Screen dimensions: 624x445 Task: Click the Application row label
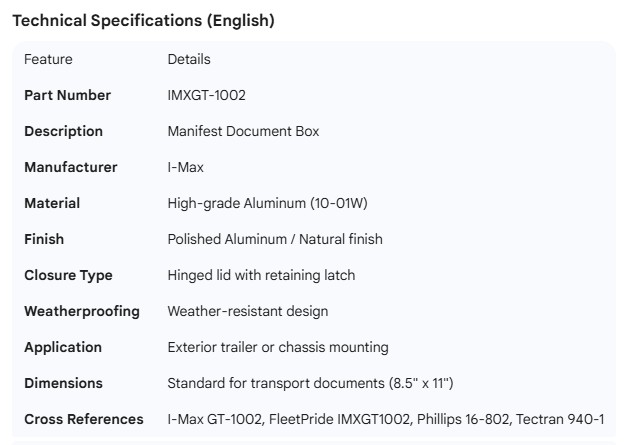tap(63, 348)
